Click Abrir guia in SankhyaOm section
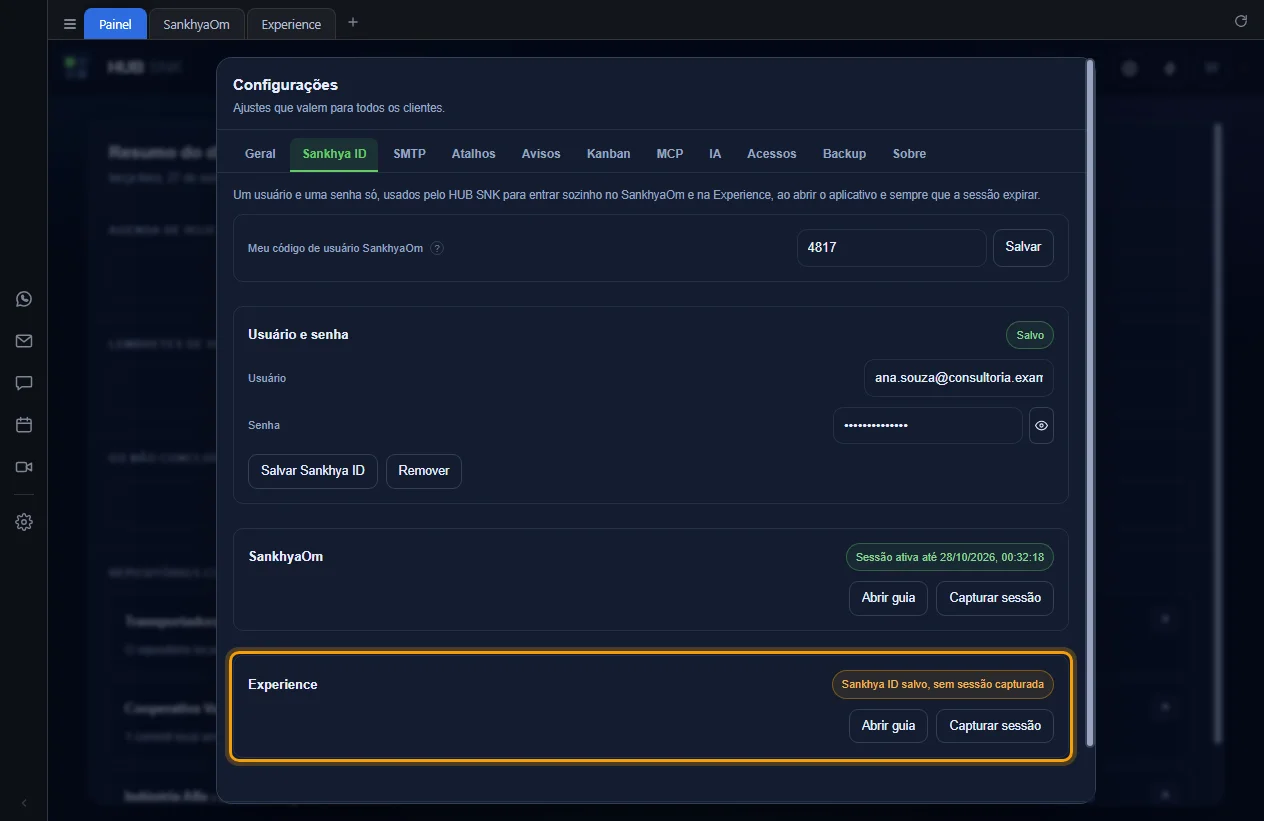 [888, 598]
